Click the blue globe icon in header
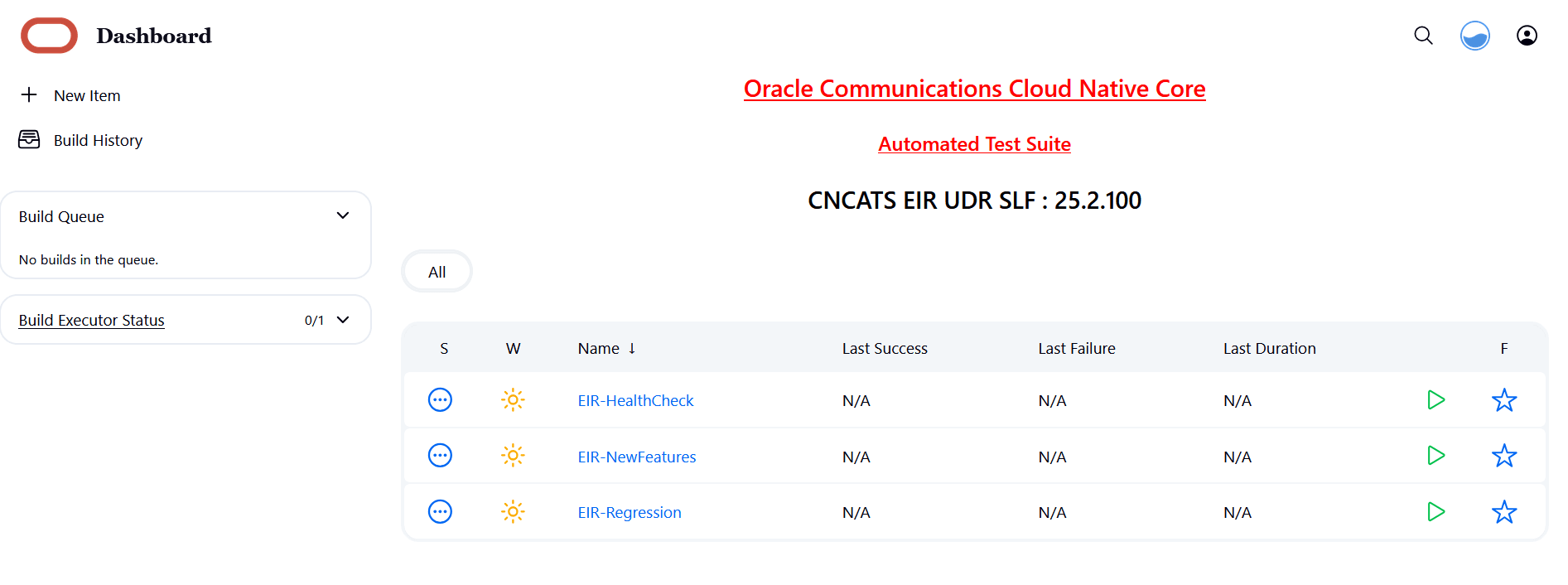 [x=1474, y=36]
